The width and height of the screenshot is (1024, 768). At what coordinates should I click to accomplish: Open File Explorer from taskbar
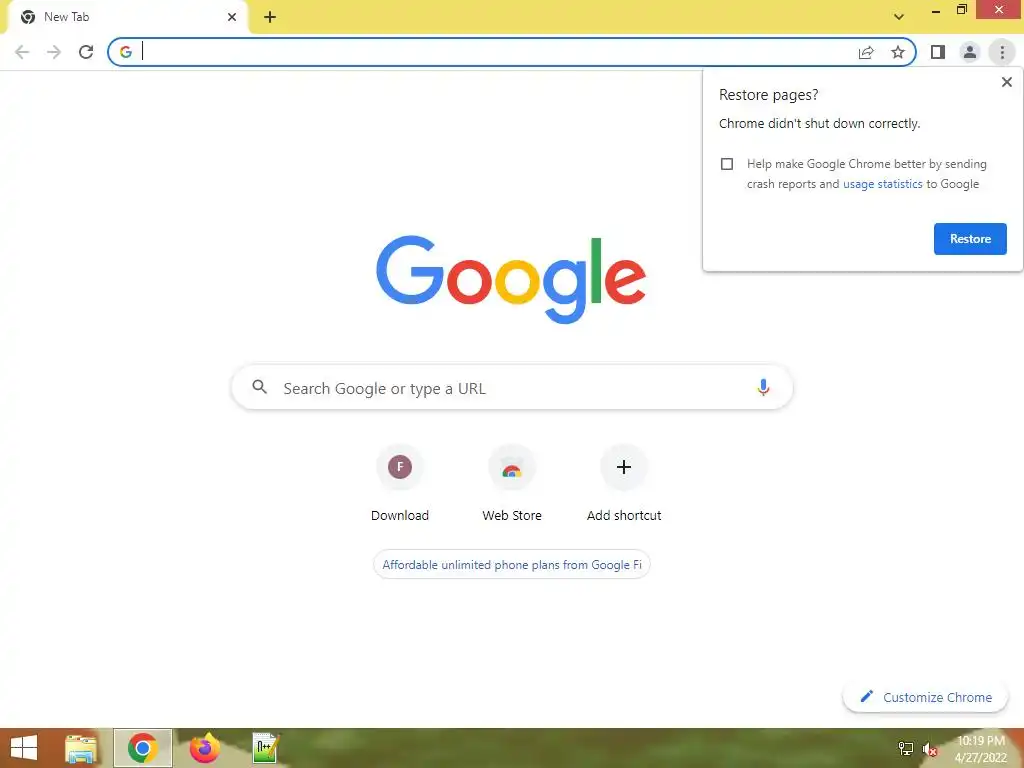[x=81, y=748]
